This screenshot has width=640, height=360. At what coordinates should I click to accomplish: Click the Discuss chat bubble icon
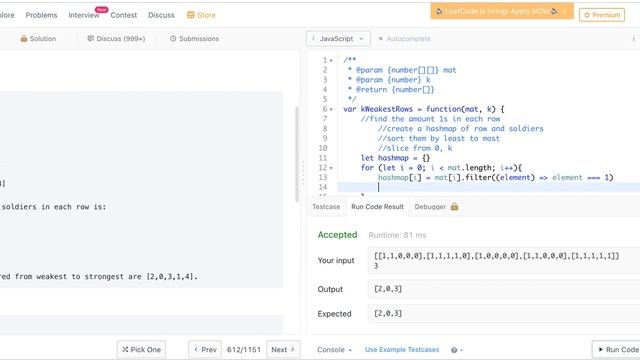point(90,38)
